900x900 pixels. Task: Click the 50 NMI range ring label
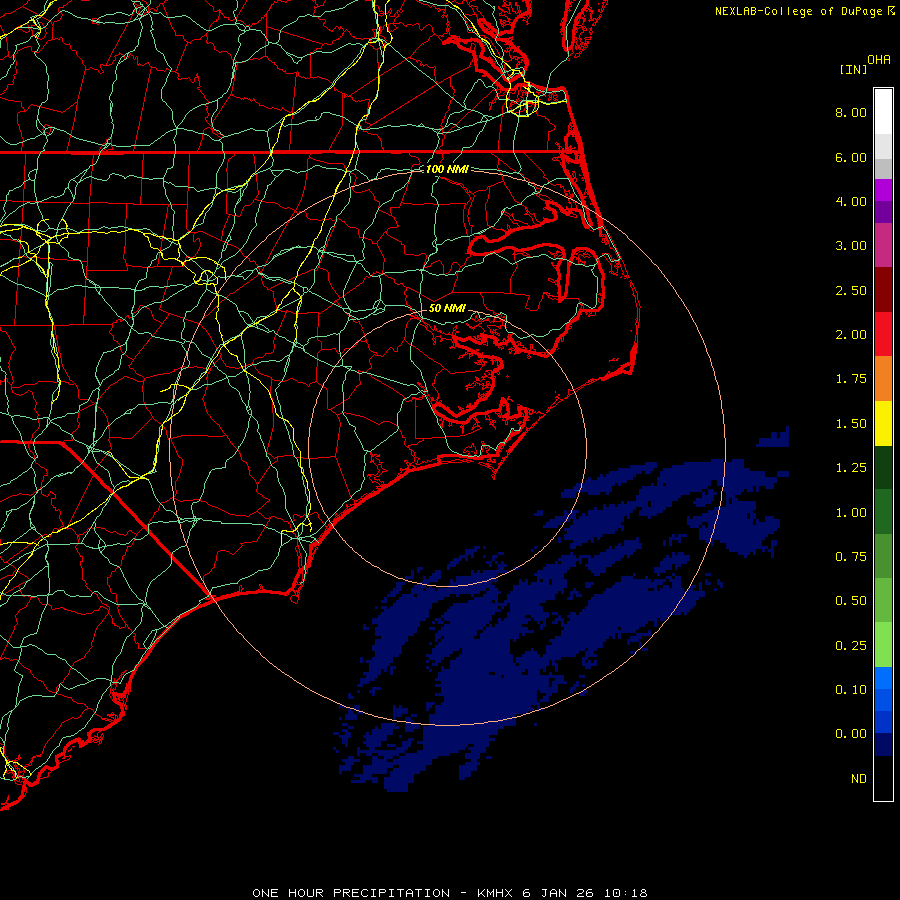[447, 308]
